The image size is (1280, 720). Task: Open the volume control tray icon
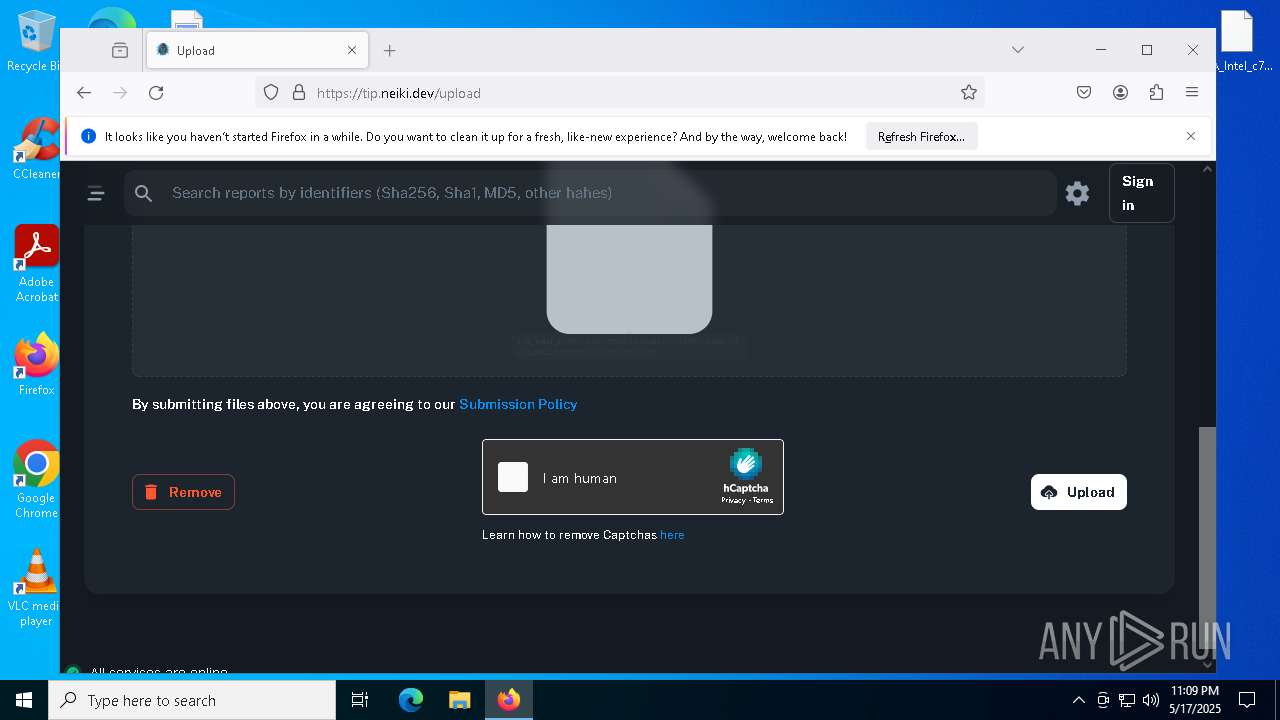click(1151, 700)
